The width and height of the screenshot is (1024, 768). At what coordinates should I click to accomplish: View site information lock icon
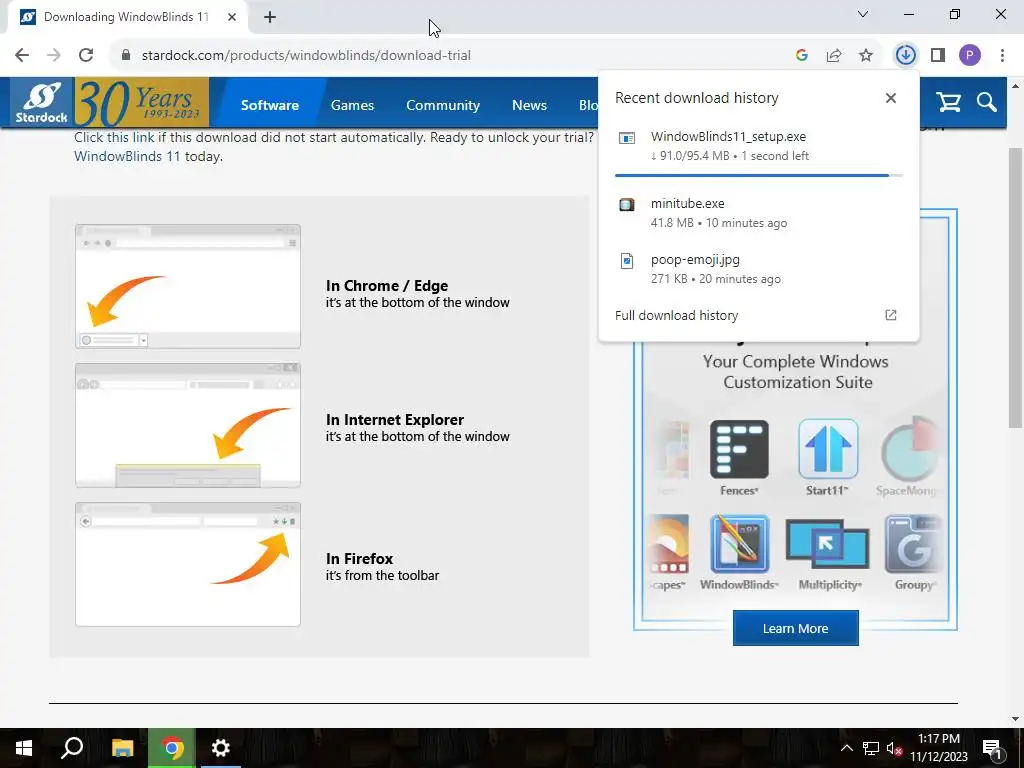(x=126, y=56)
